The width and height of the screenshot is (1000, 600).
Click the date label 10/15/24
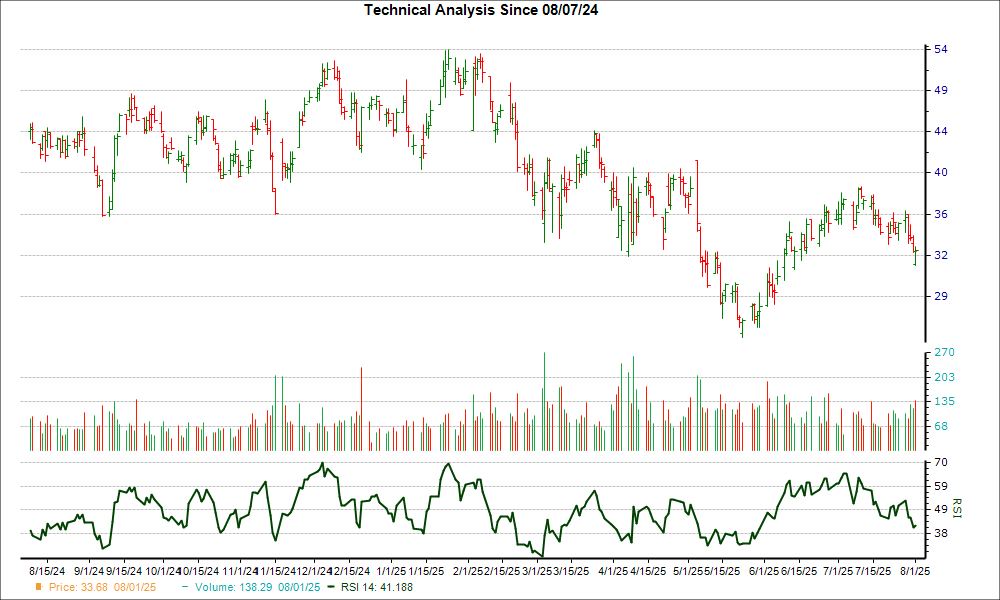tap(200, 571)
